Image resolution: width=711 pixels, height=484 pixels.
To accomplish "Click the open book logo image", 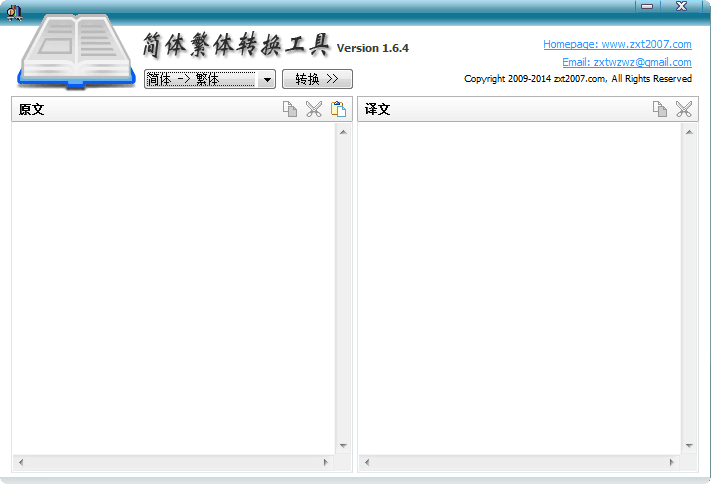I will (x=76, y=51).
